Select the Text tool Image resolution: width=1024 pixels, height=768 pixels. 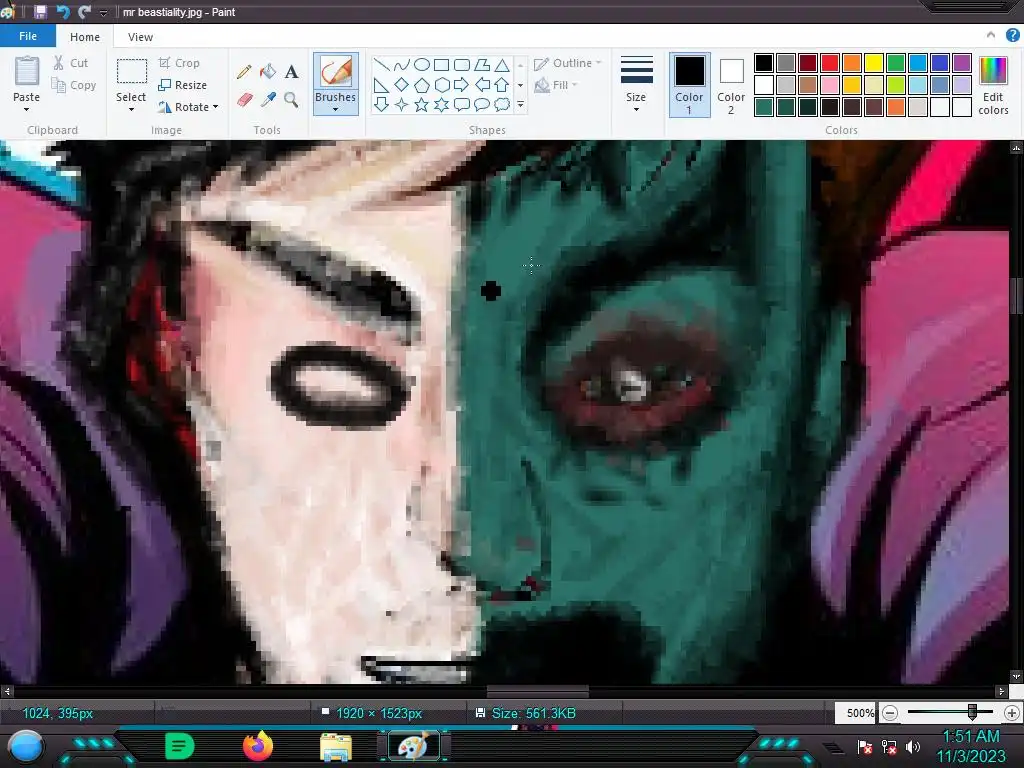click(x=291, y=71)
